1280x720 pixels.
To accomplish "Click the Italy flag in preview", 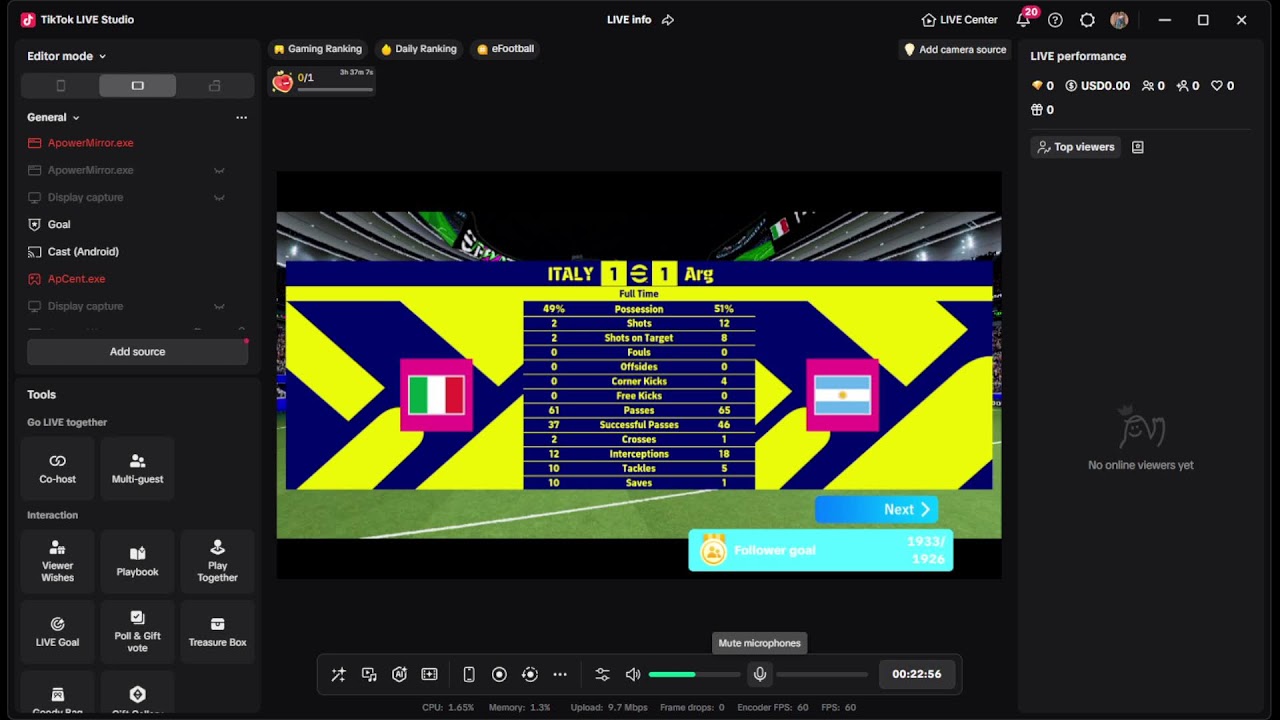I will pyautogui.click(x=436, y=395).
